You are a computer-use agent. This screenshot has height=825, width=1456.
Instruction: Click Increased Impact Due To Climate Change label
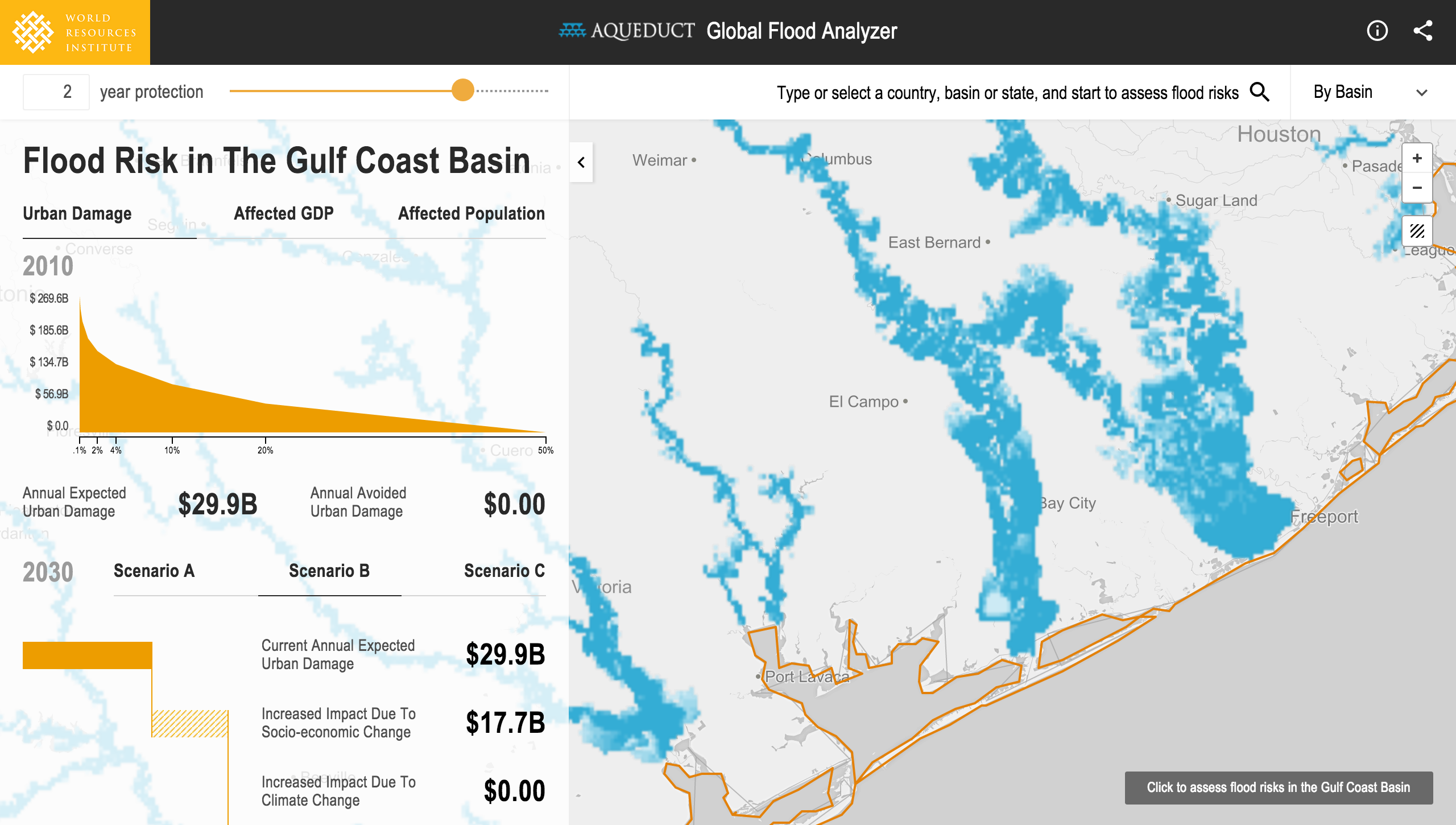pos(339,791)
